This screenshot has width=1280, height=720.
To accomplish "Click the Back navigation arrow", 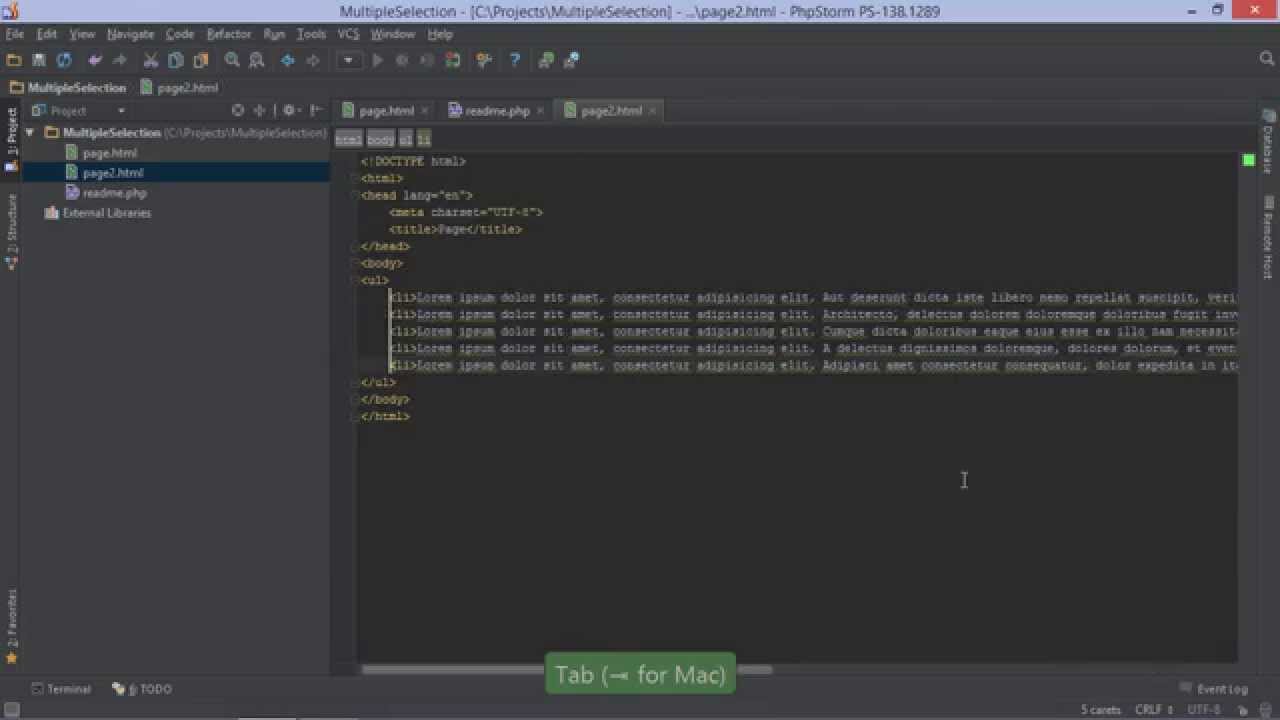I will 288,60.
